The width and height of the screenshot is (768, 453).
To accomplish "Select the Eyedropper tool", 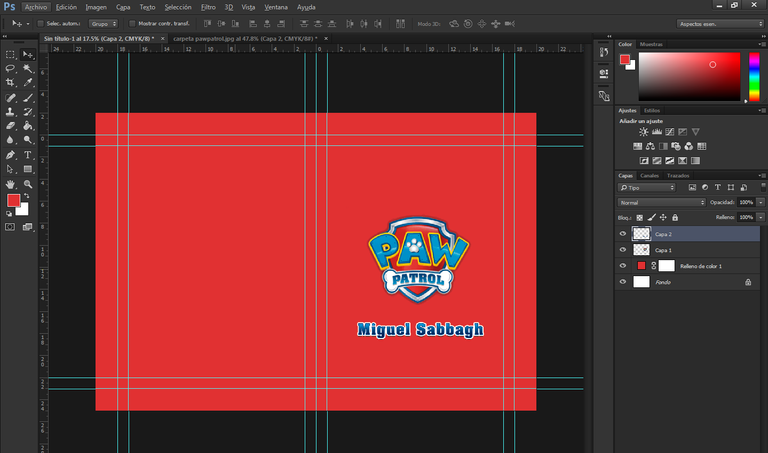I will 28,82.
